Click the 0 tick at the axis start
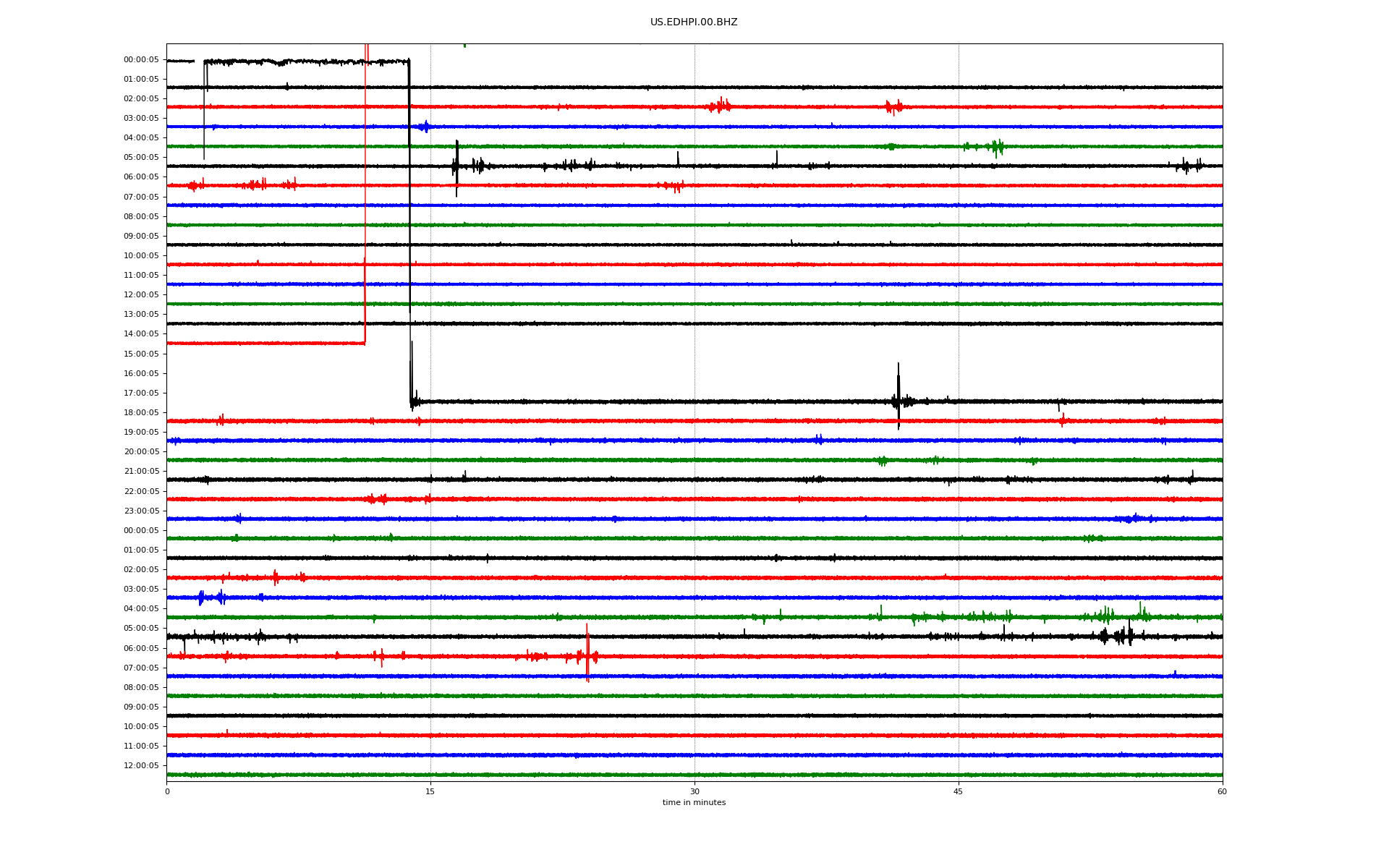This screenshot has height=868, width=1389. (167, 791)
